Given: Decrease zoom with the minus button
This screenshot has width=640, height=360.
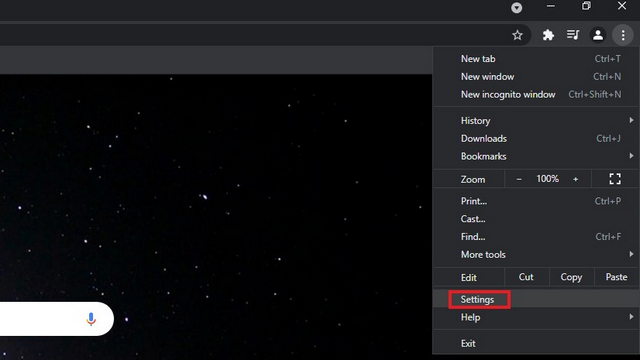Looking at the screenshot, I should (x=519, y=179).
